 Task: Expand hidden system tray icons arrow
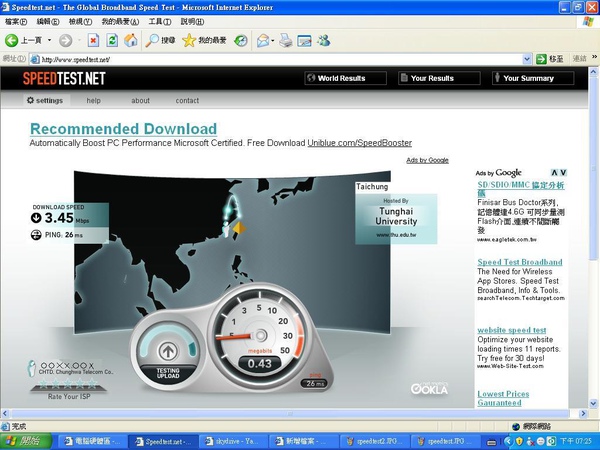click(x=508, y=441)
